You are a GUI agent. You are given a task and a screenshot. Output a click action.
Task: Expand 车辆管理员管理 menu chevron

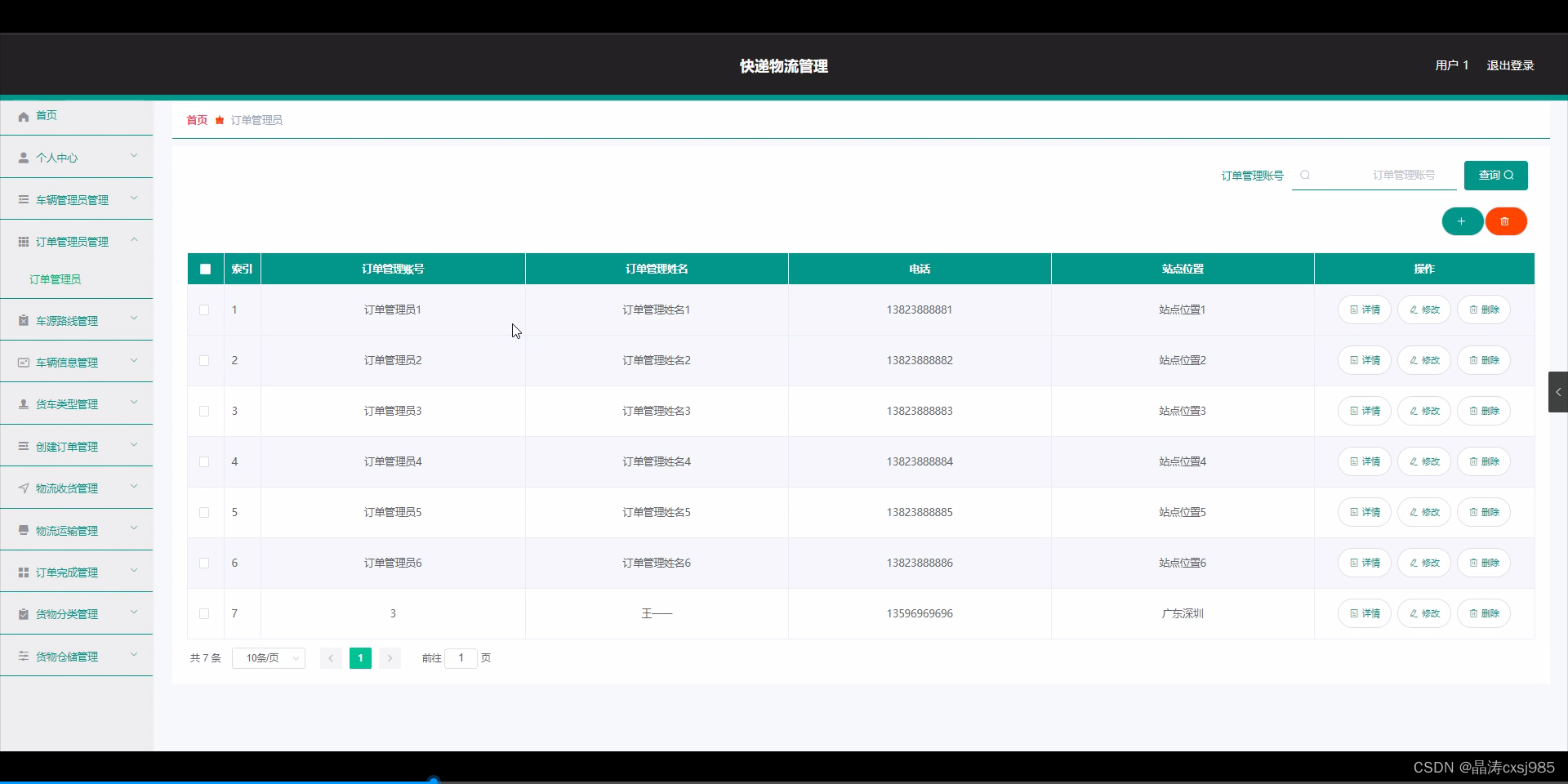[134, 198]
